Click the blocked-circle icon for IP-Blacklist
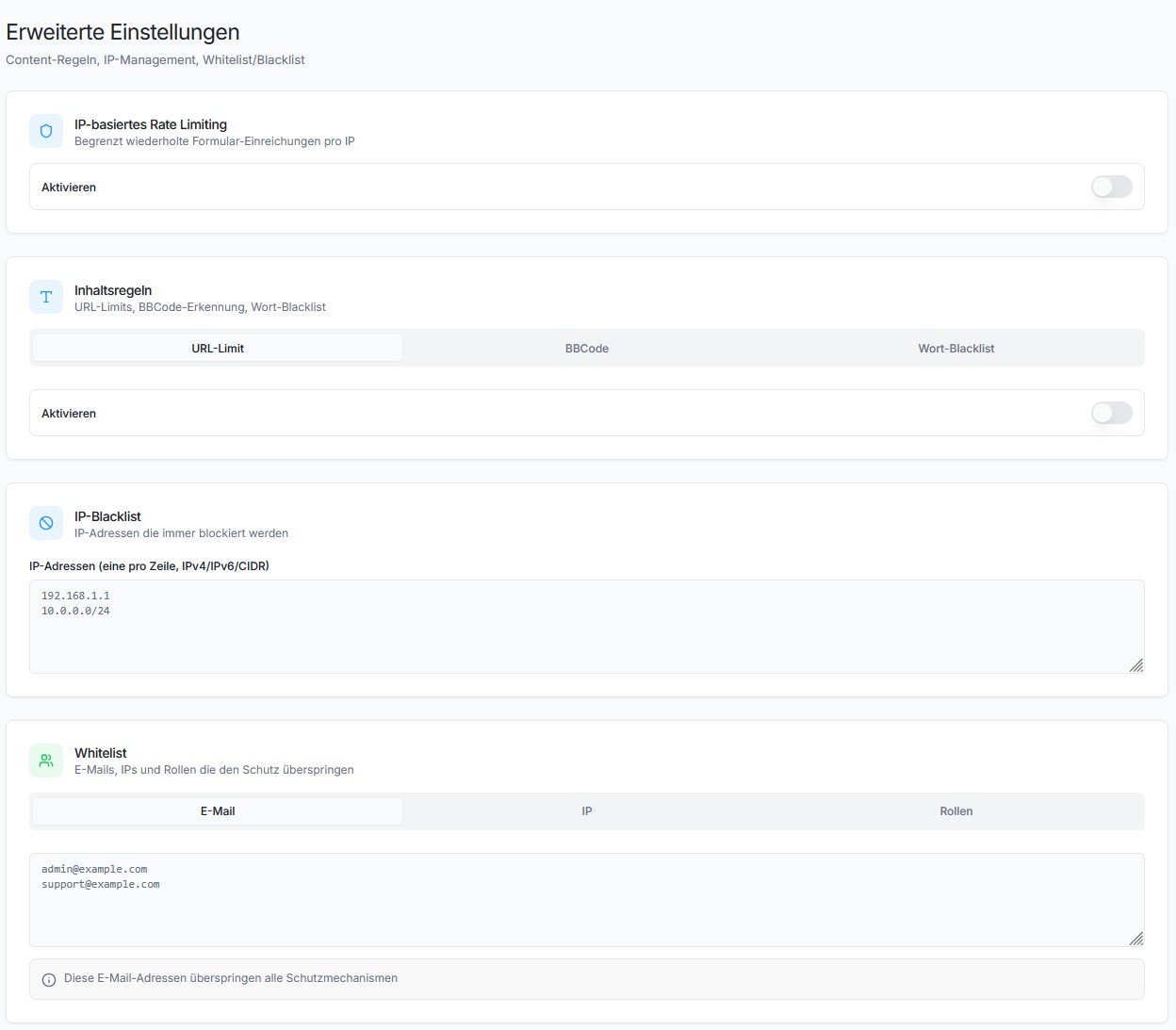The height and width of the screenshot is (1030, 1176). tap(45, 523)
